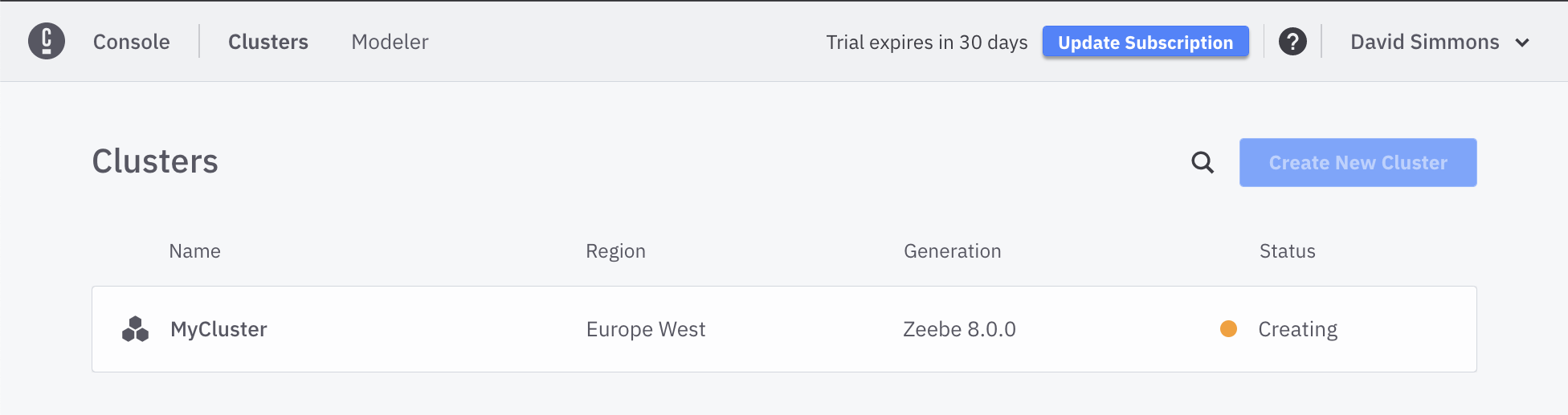Image resolution: width=1568 pixels, height=415 pixels.
Task: Select the Europe West region cell
Action: (646, 329)
